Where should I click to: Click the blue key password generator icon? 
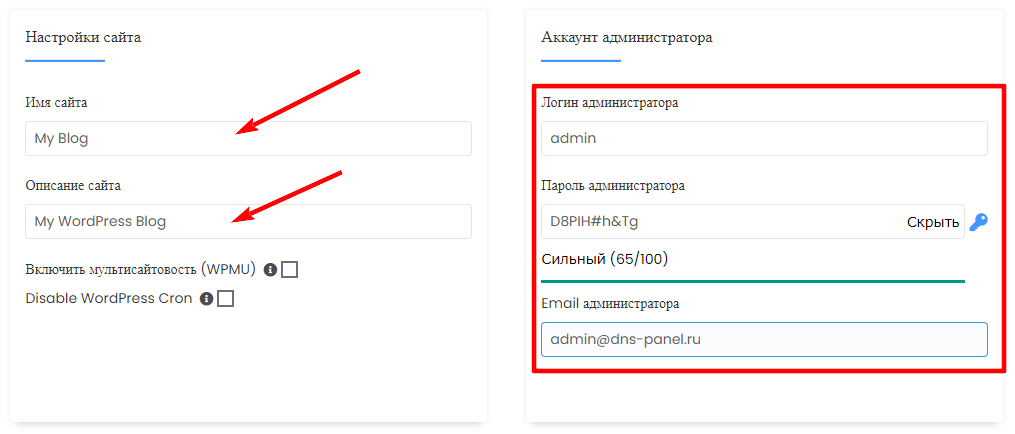point(979,222)
